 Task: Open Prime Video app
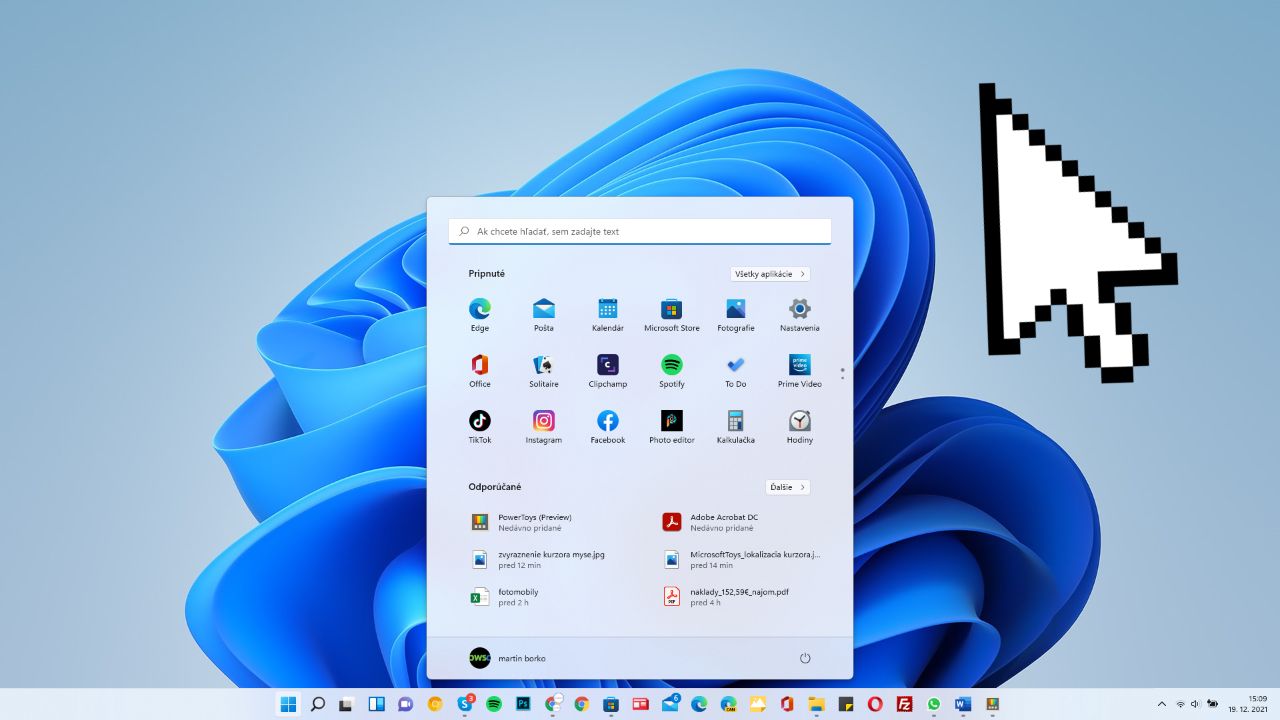(800, 370)
